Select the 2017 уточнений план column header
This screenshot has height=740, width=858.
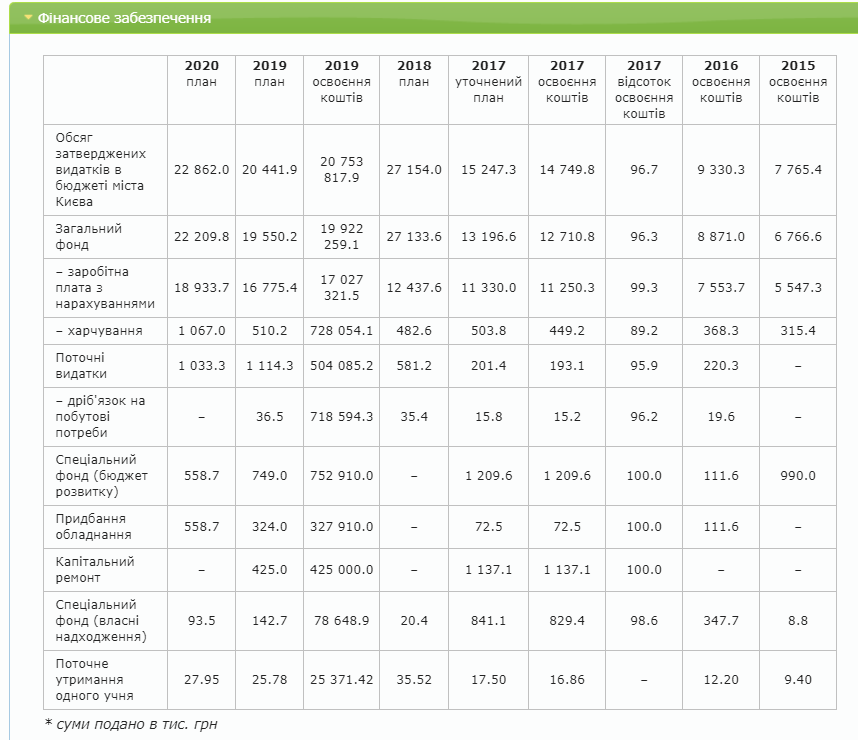[x=488, y=82]
